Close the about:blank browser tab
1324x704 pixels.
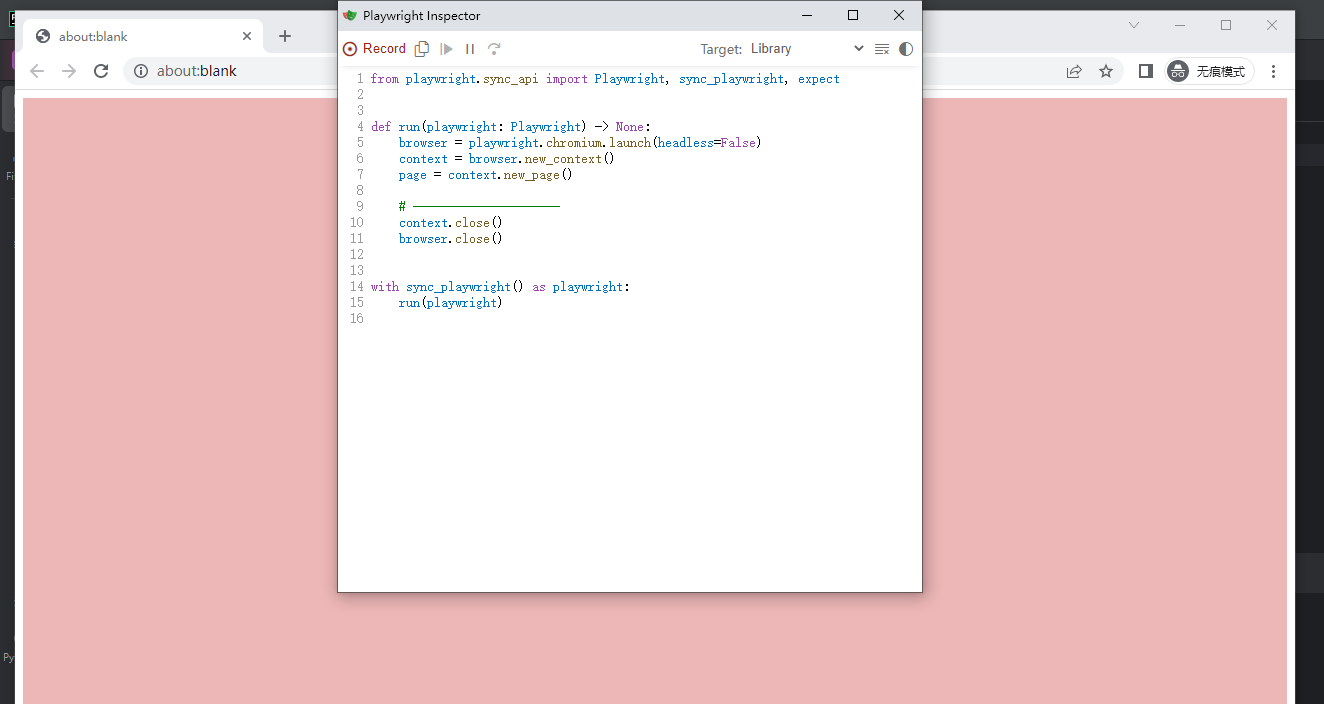tap(247, 36)
